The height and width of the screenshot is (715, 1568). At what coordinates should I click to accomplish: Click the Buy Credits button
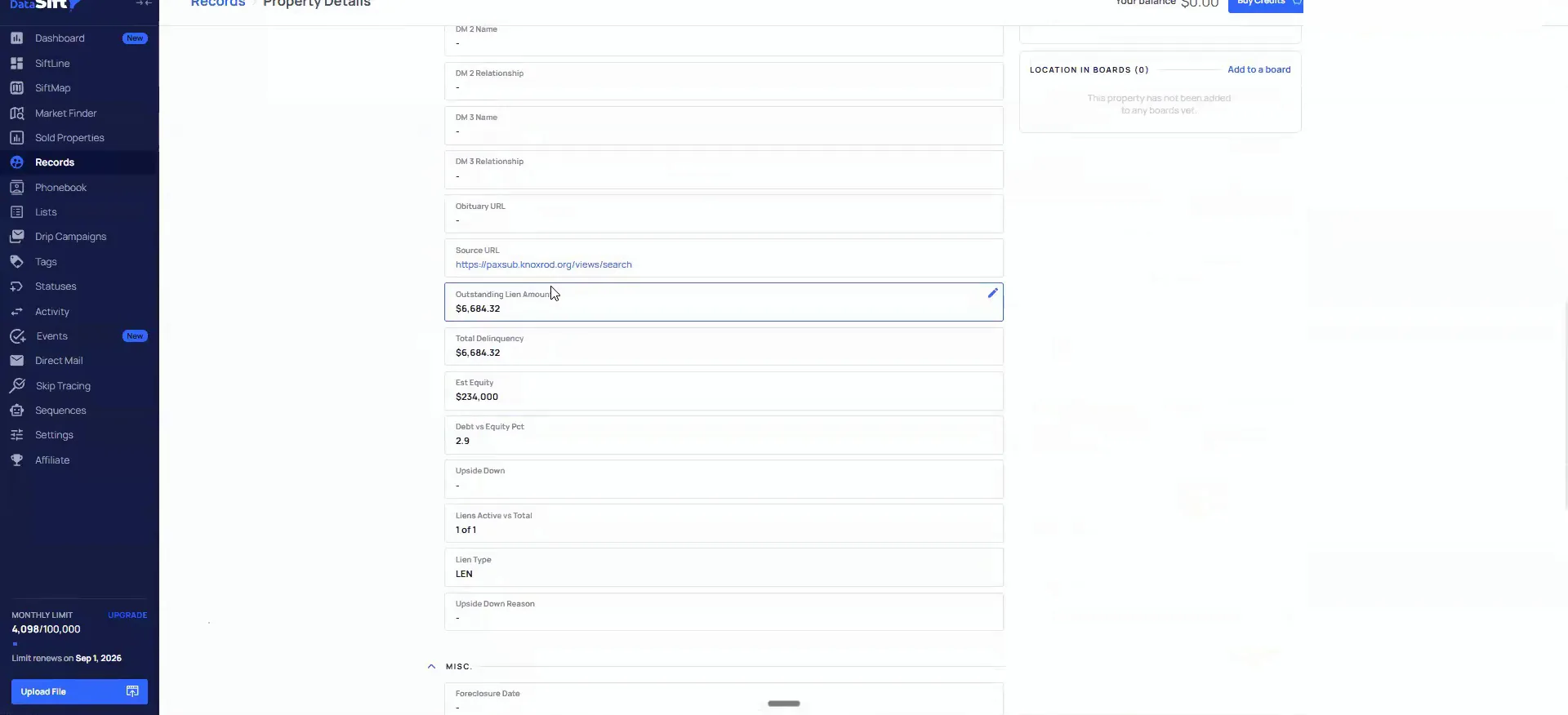point(1265,4)
